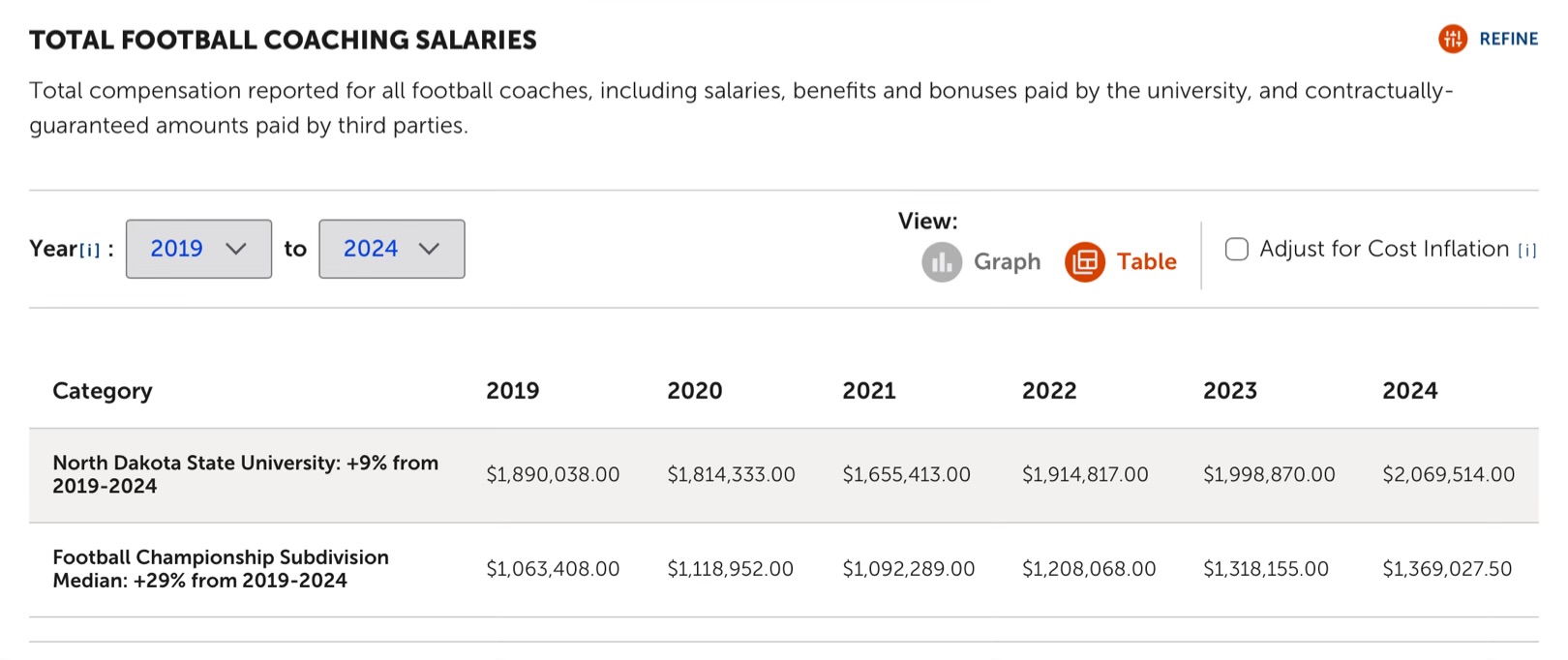This screenshot has height=660, width=1568.
Task: Switch to Graph view label
Action: pos(1007,262)
